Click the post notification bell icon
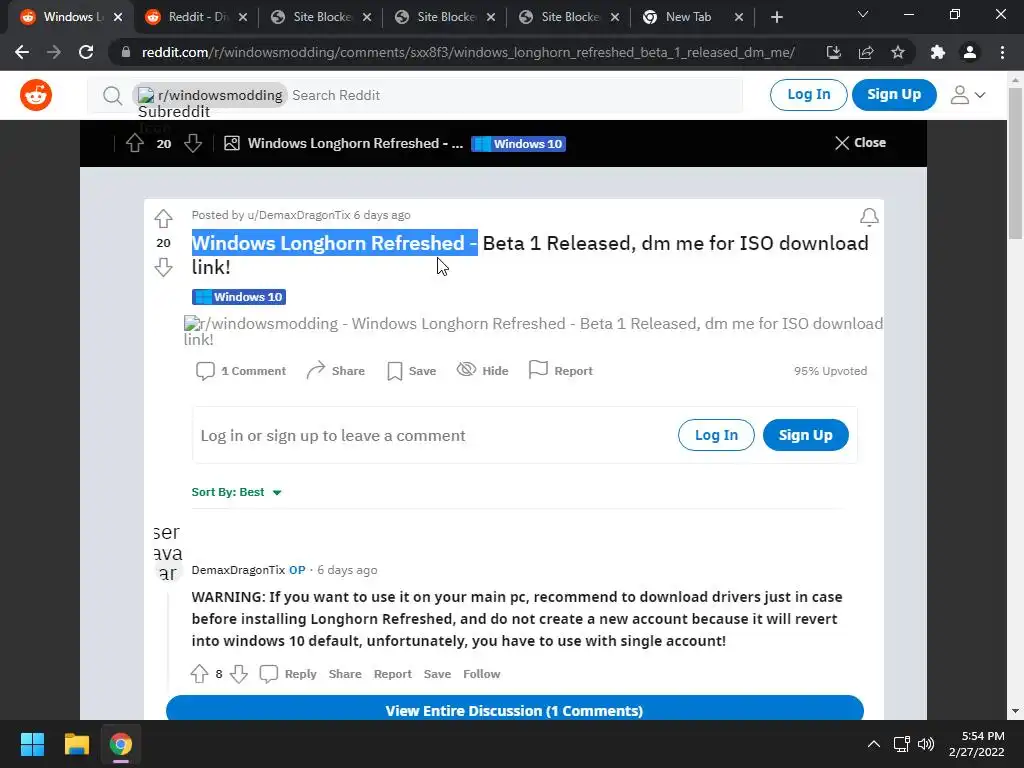The width and height of the screenshot is (1024, 768). pyautogui.click(x=869, y=217)
